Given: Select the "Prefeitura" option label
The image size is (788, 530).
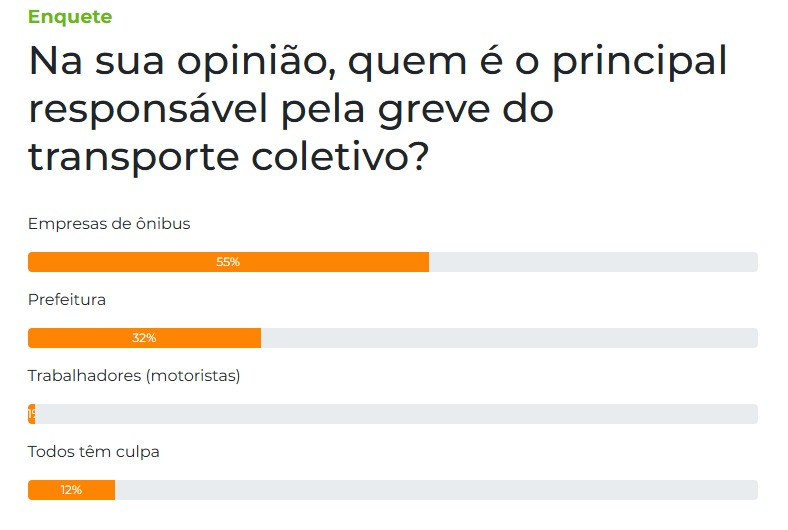Looking at the screenshot, I should [67, 300].
